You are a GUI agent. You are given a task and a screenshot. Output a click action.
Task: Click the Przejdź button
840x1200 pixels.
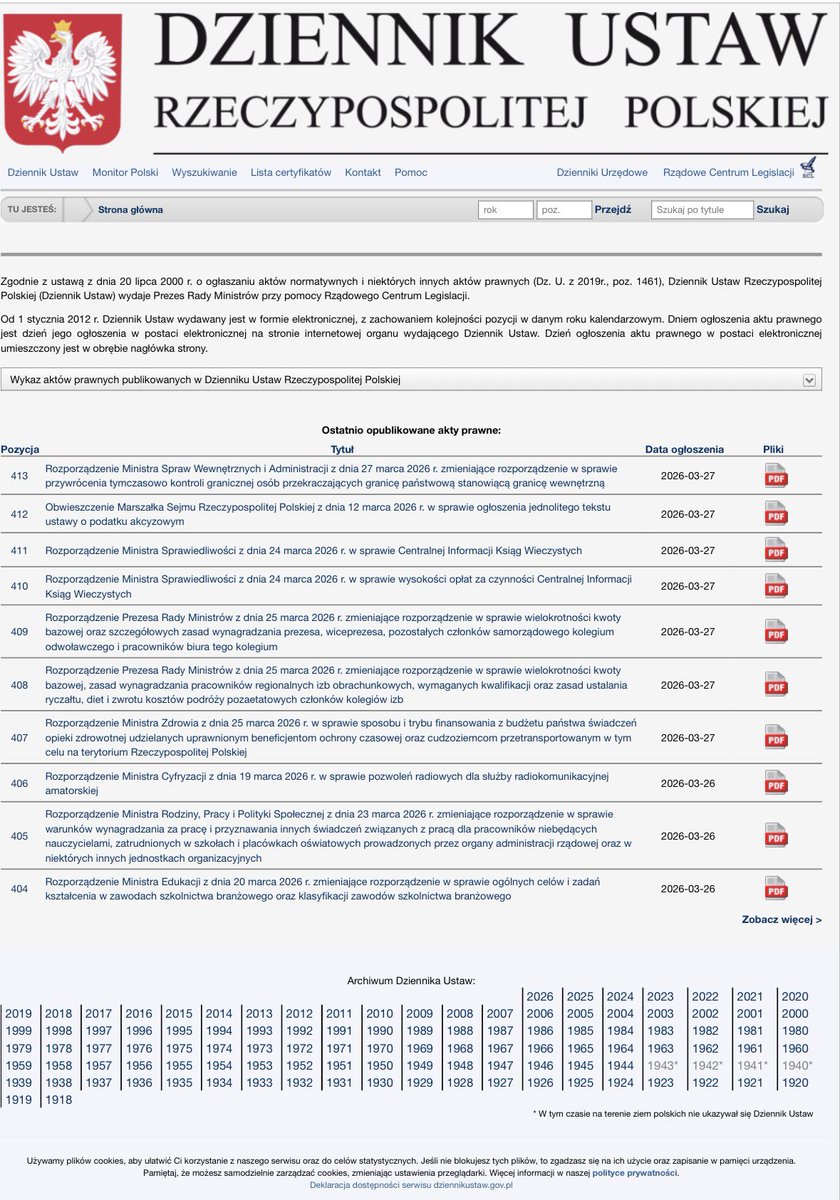coord(613,210)
